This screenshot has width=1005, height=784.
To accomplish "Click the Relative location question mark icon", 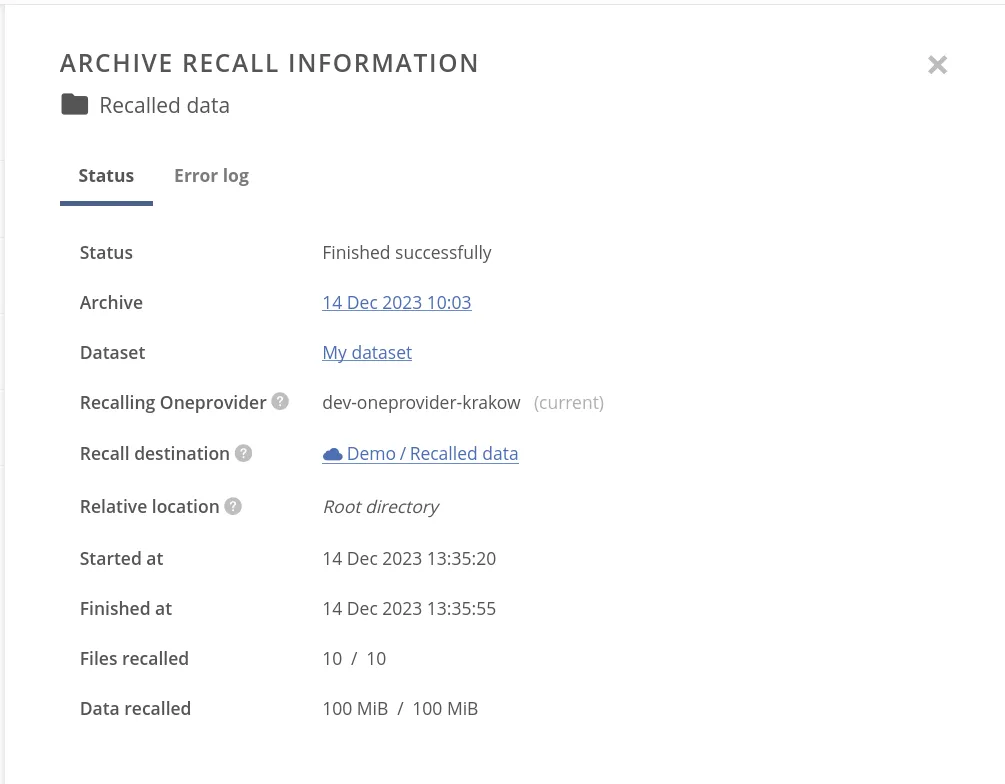I will 233,506.
